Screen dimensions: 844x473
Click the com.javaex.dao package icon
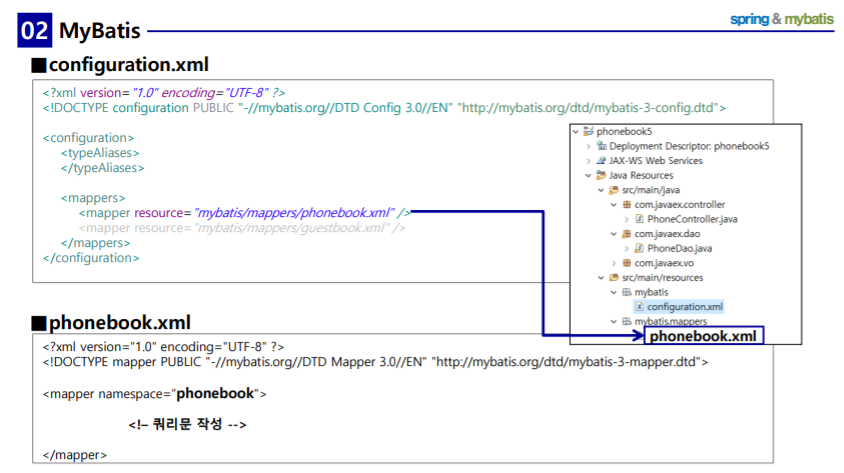[x=627, y=234]
